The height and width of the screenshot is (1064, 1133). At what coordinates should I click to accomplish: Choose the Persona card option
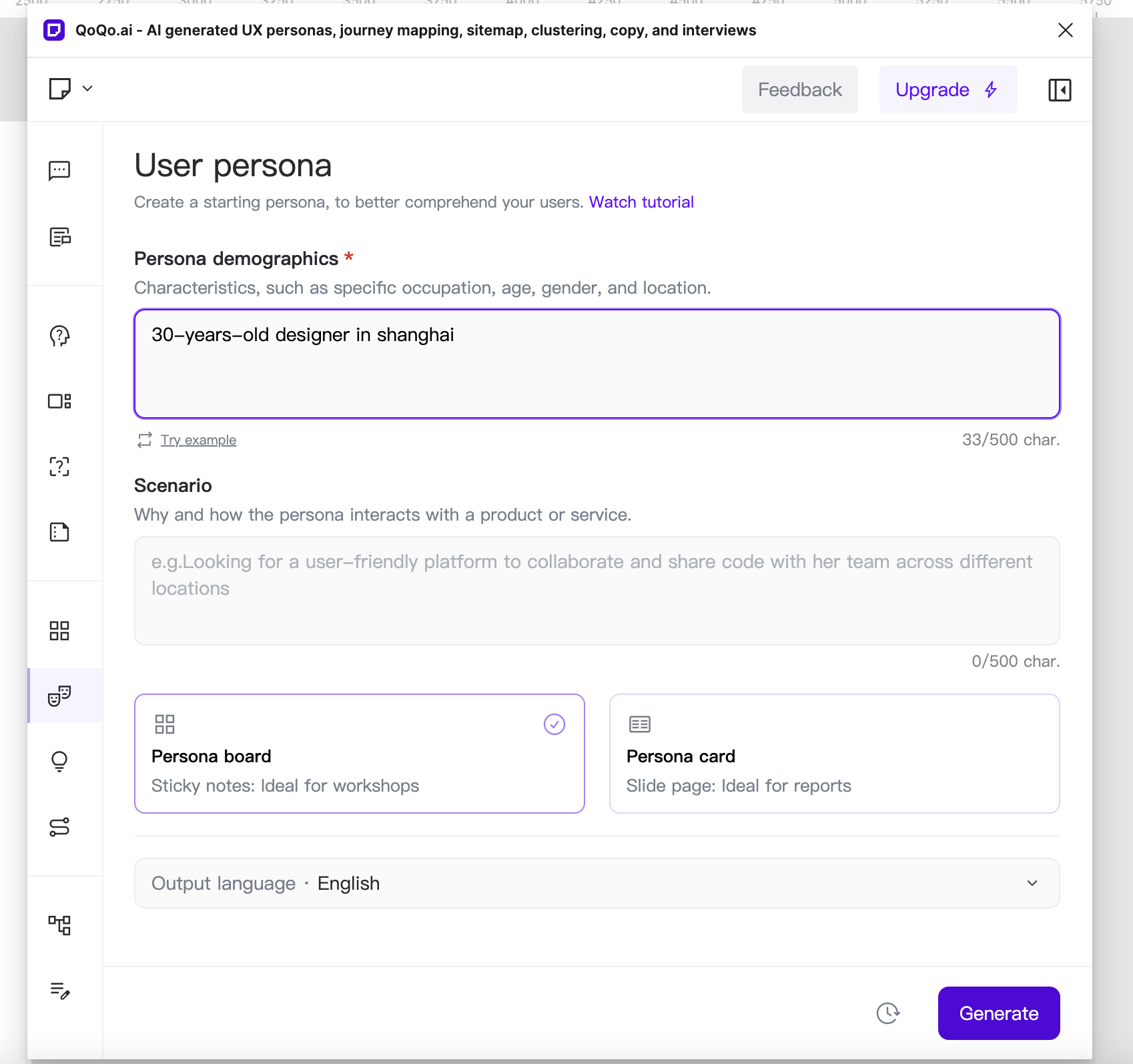pos(834,754)
